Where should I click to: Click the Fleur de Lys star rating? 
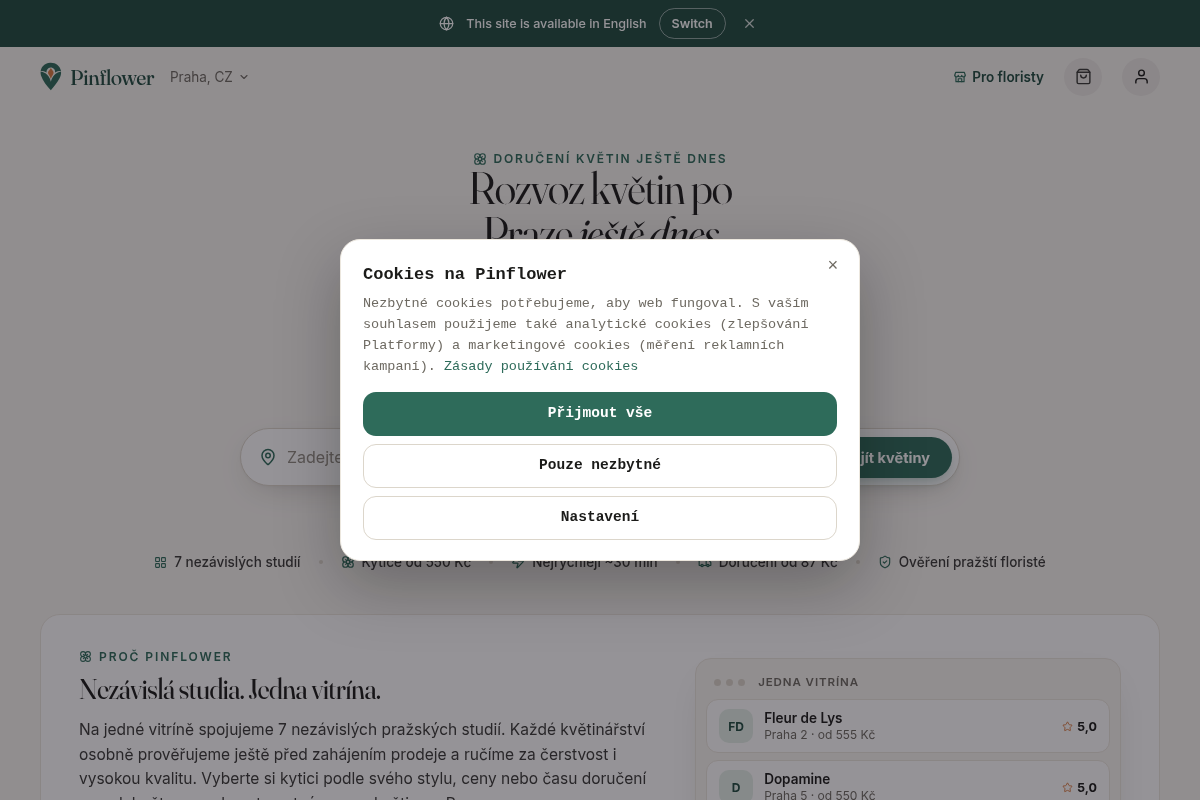(1079, 727)
